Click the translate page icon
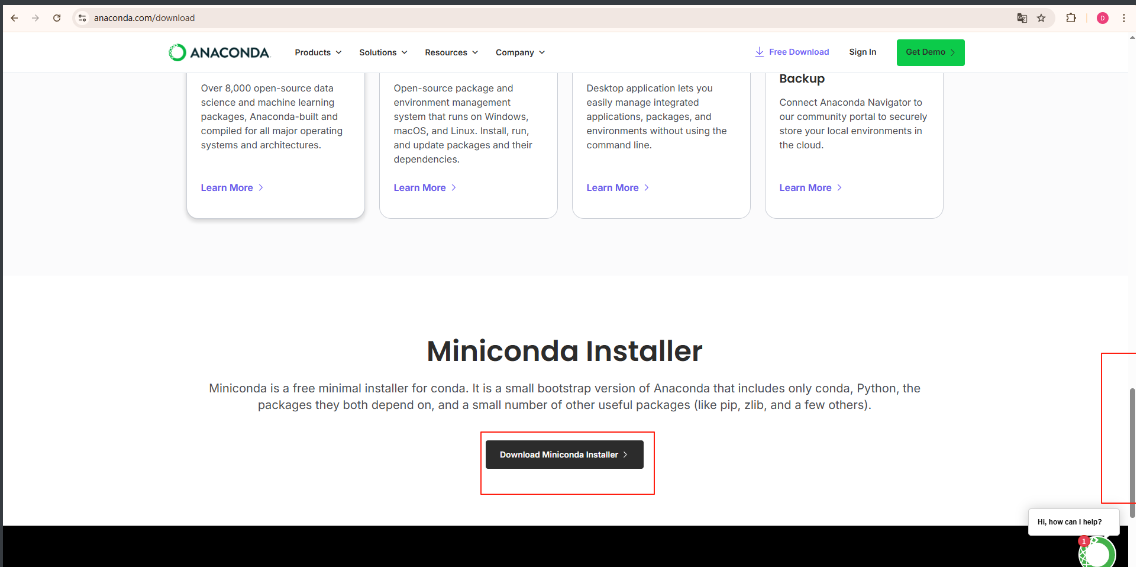This screenshot has height=567, width=1136. [1022, 18]
